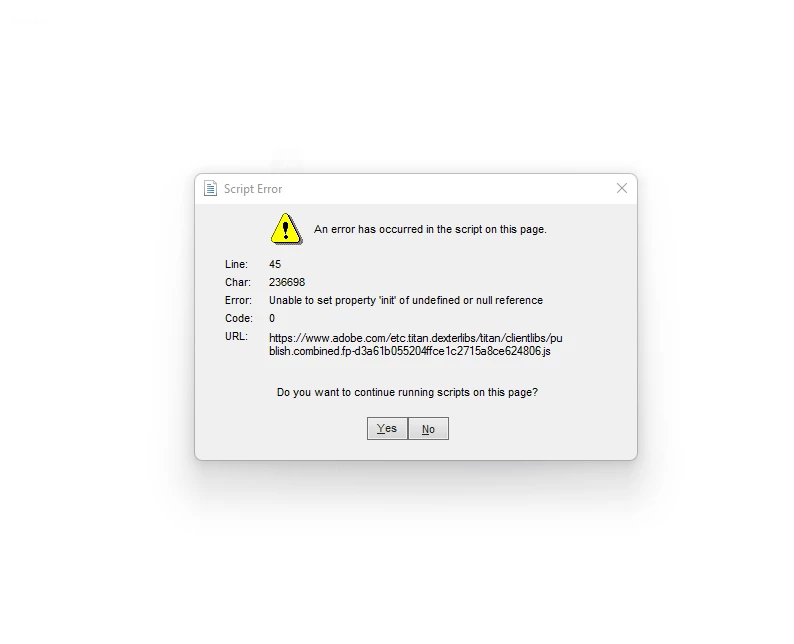
Task: Click the code value 0
Action: (x=272, y=318)
